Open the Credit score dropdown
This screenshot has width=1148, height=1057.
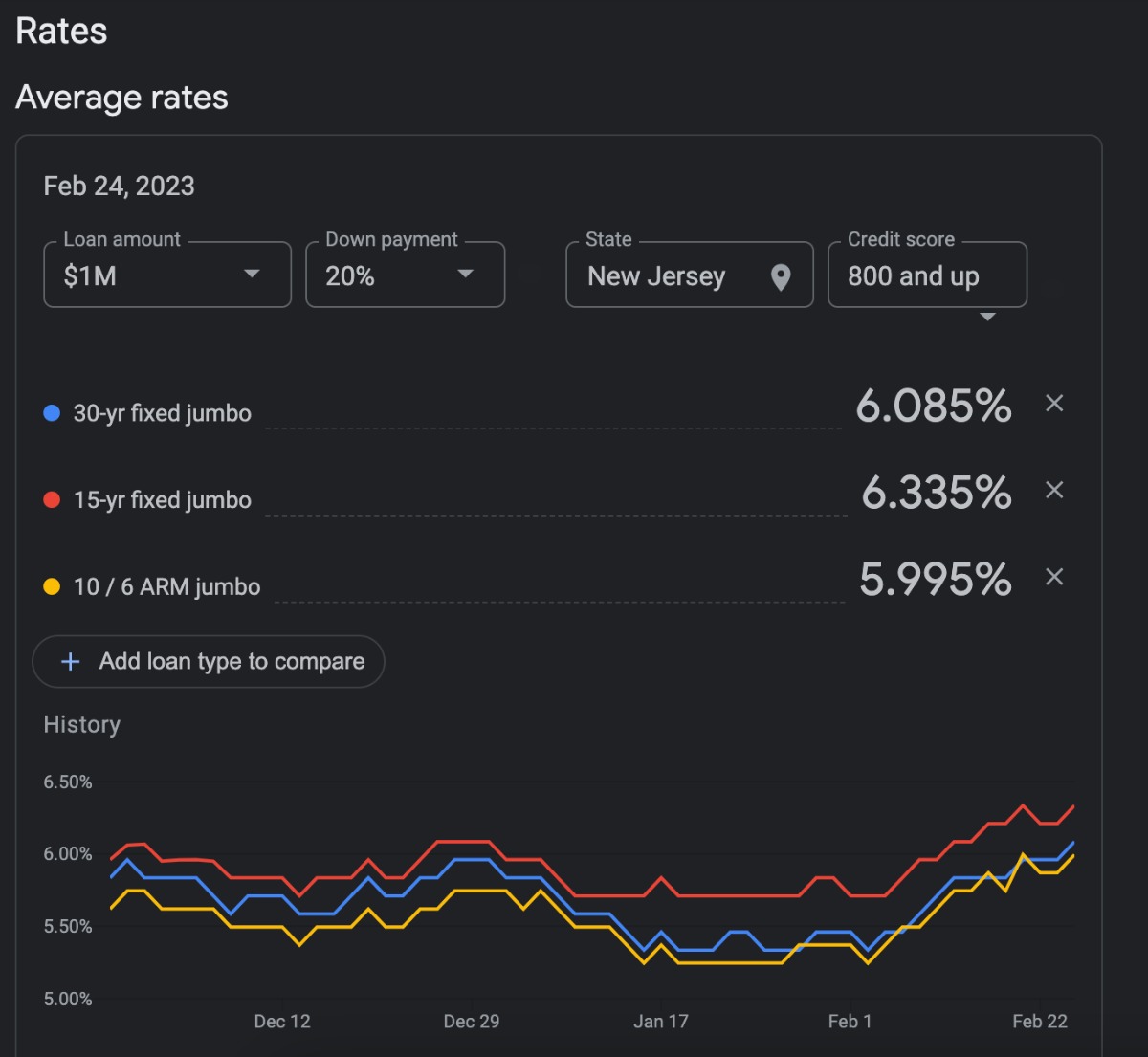coord(926,275)
